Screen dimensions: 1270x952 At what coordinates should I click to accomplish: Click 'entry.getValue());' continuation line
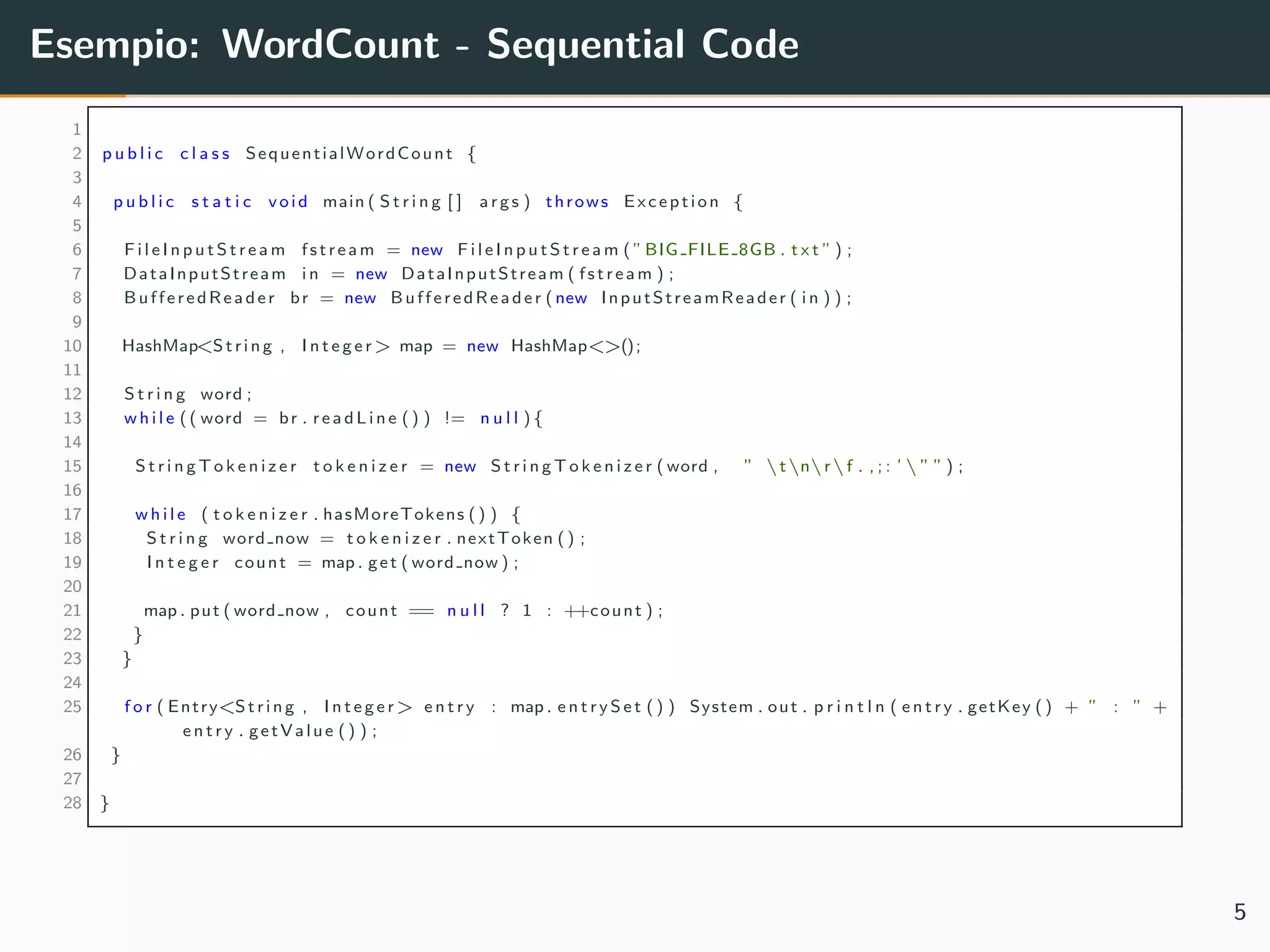pyautogui.click(x=280, y=731)
